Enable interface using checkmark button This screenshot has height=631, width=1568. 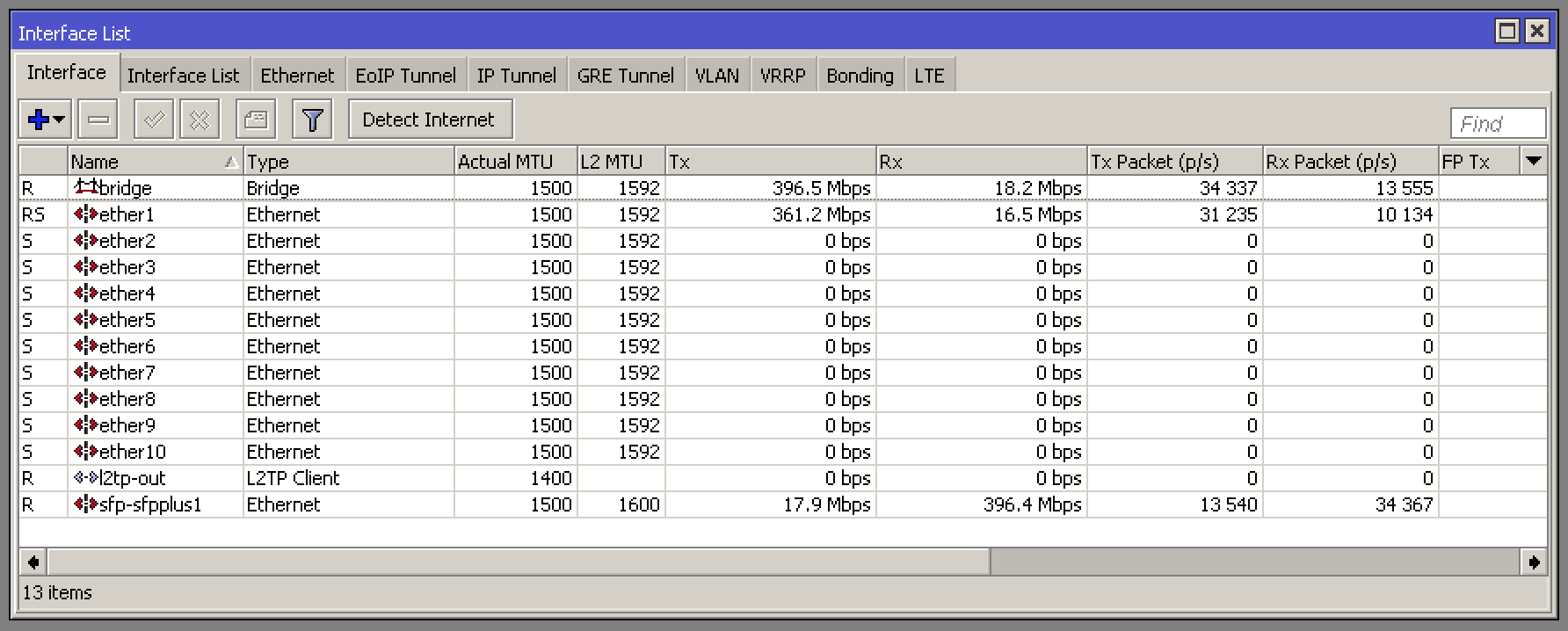[x=154, y=120]
